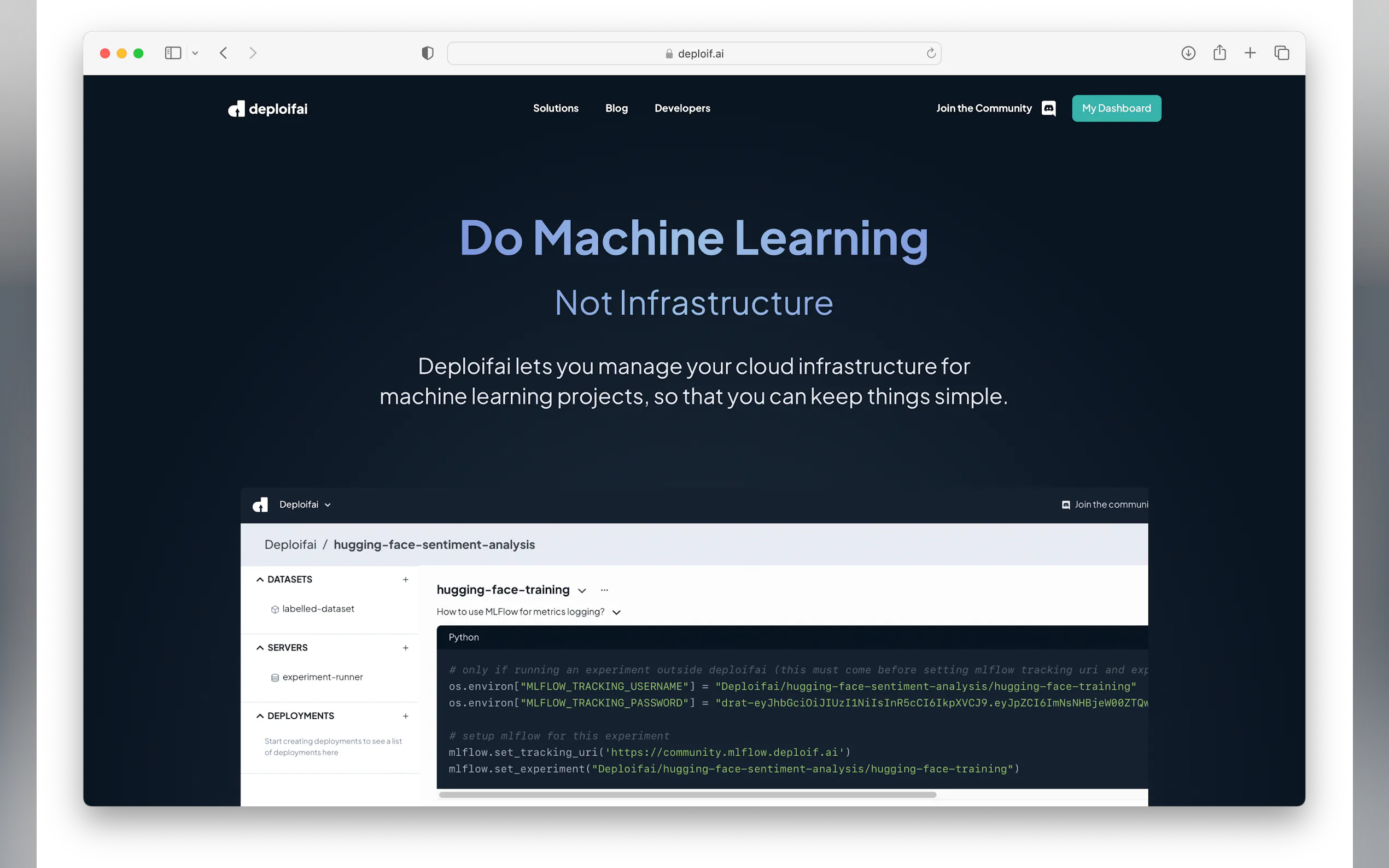Click the My Dashboard button
Image resolution: width=1389 pixels, height=868 pixels.
[x=1116, y=108]
